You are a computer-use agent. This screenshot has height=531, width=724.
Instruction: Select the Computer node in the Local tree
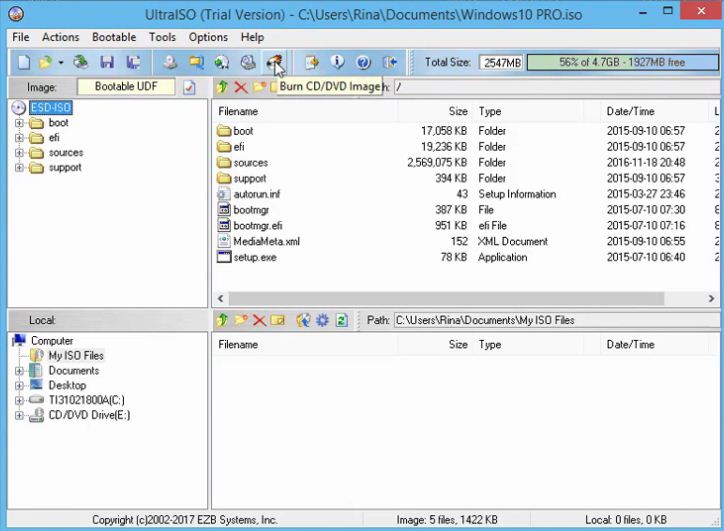(x=52, y=341)
